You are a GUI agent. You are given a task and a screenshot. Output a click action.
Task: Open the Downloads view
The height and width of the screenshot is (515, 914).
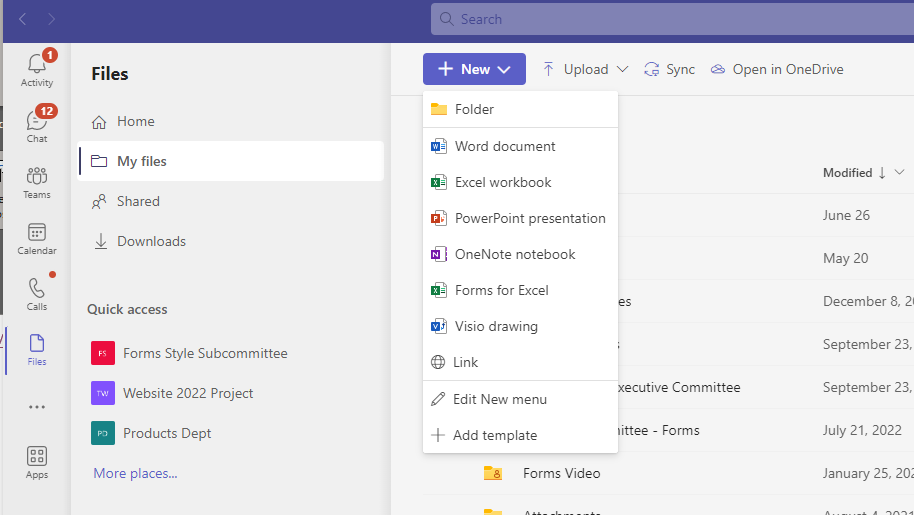(230, 241)
